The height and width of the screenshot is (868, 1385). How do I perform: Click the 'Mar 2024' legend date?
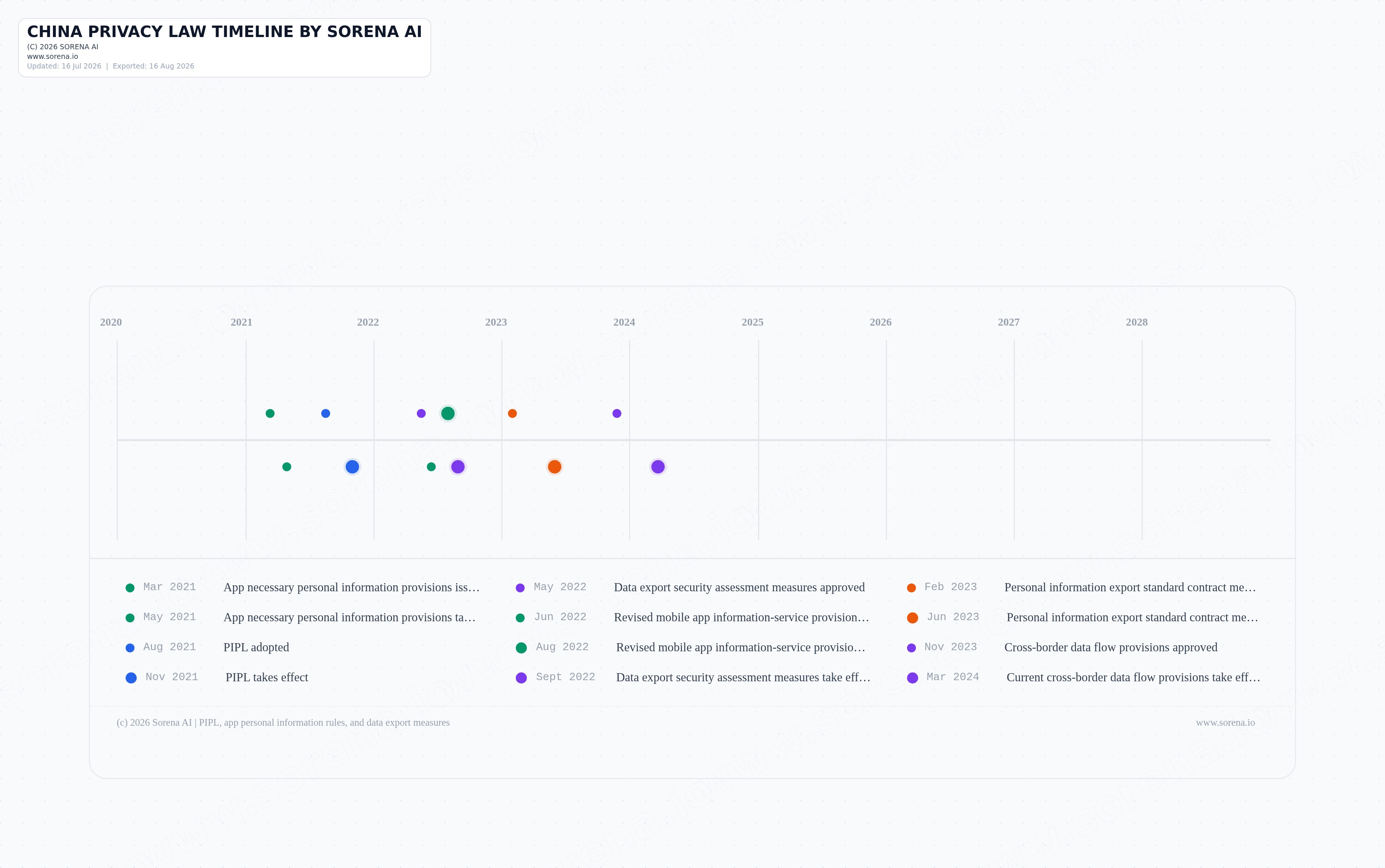tap(953, 677)
